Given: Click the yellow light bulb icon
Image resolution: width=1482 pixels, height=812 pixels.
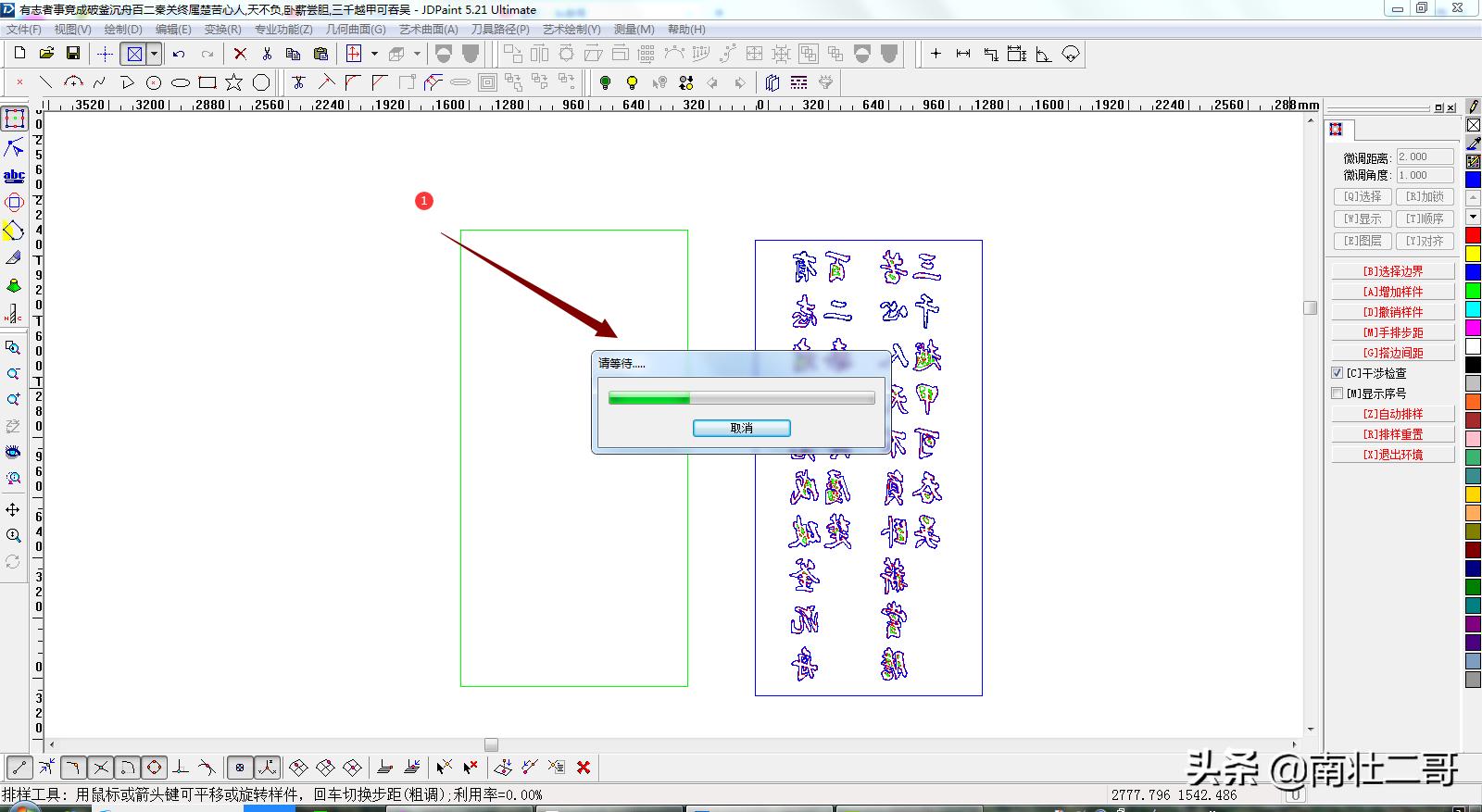Looking at the screenshot, I should (632, 82).
